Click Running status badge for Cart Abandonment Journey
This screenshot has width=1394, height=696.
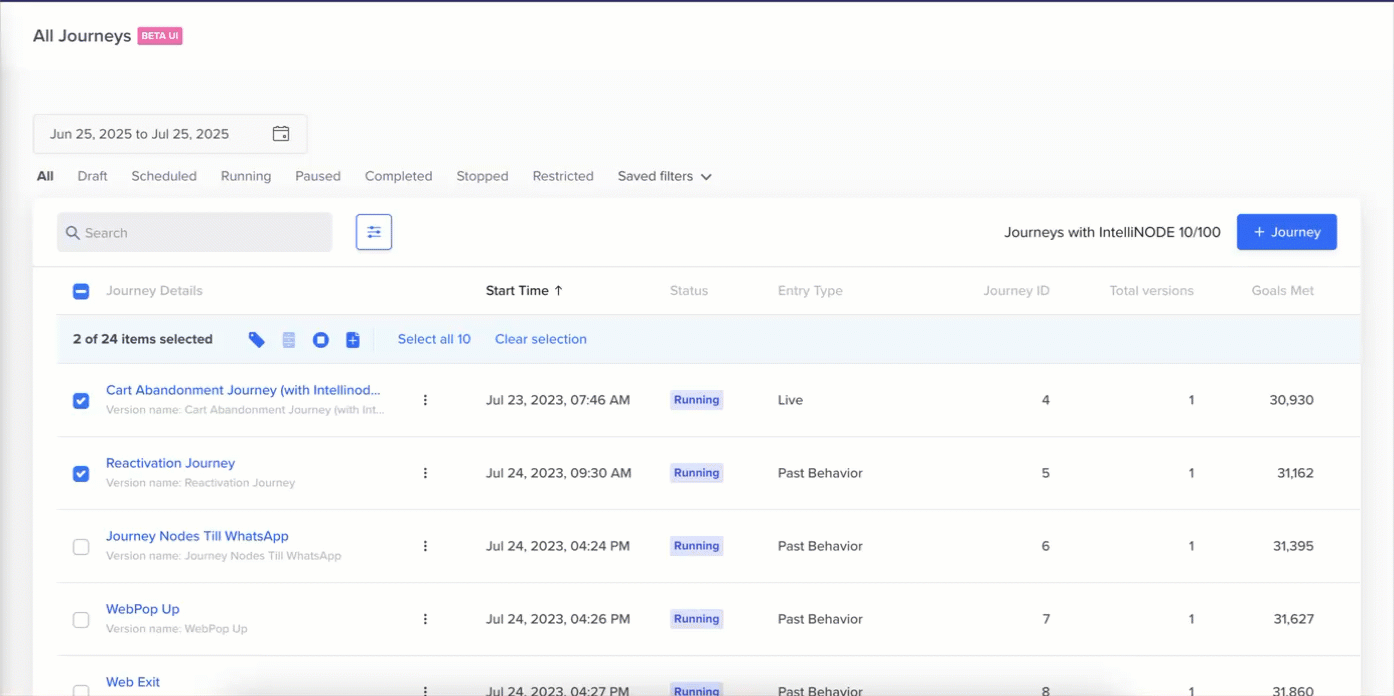coord(696,400)
